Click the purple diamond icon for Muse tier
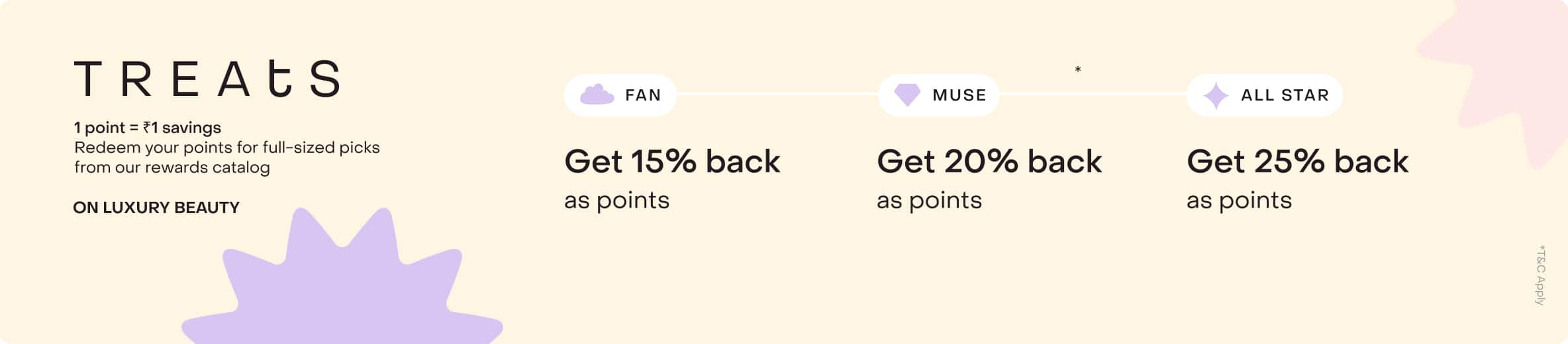The image size is (1568, 344). [907, 95]
